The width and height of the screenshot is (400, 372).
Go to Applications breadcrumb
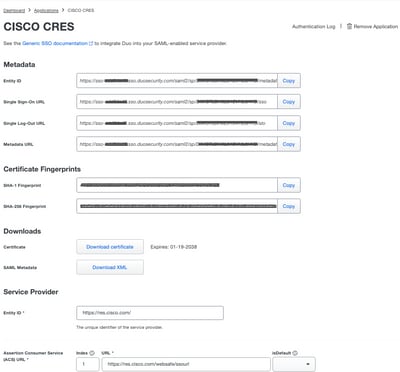coord(46,10)
